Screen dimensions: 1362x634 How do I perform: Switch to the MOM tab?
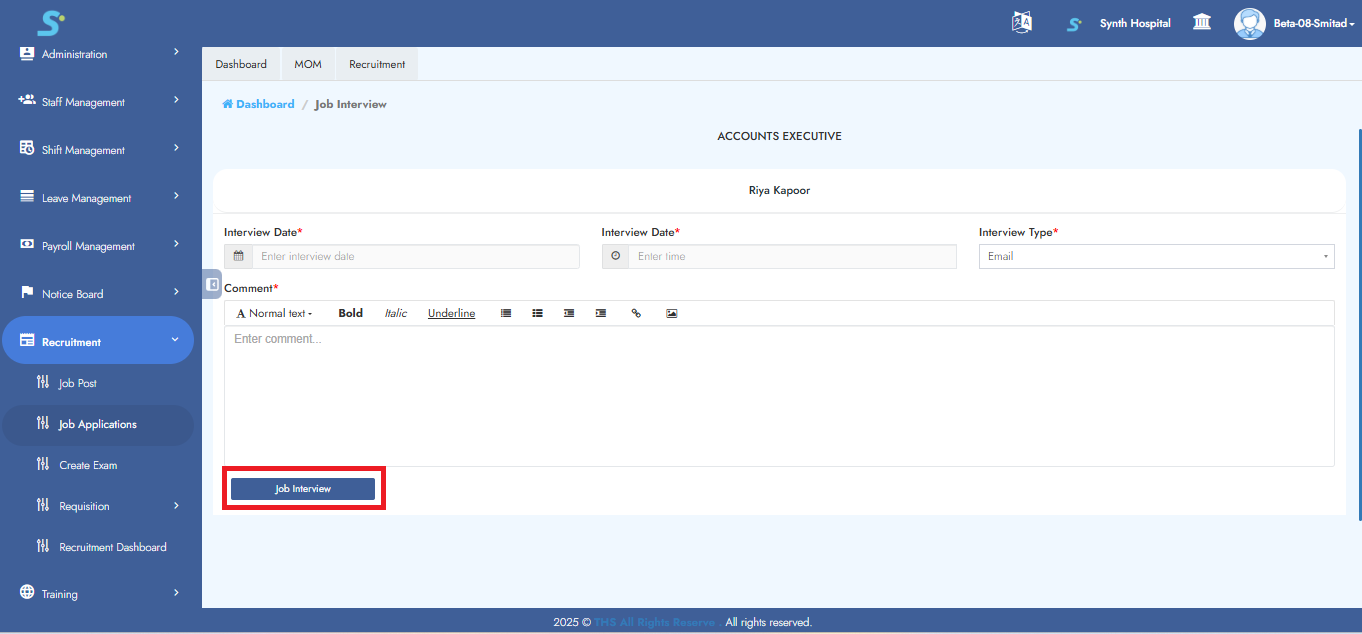(x=307, y=63)
